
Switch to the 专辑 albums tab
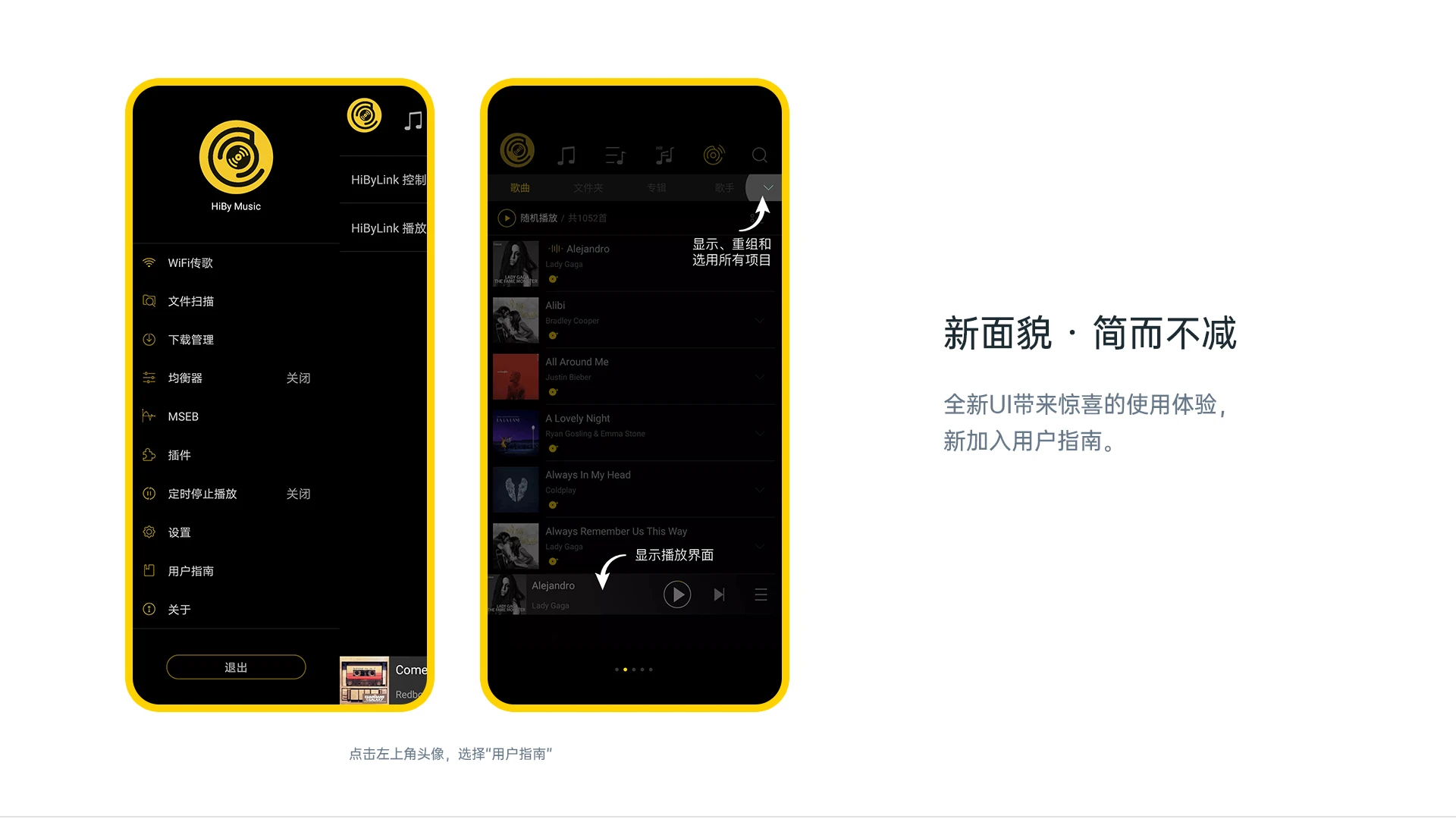coord(655,187)
